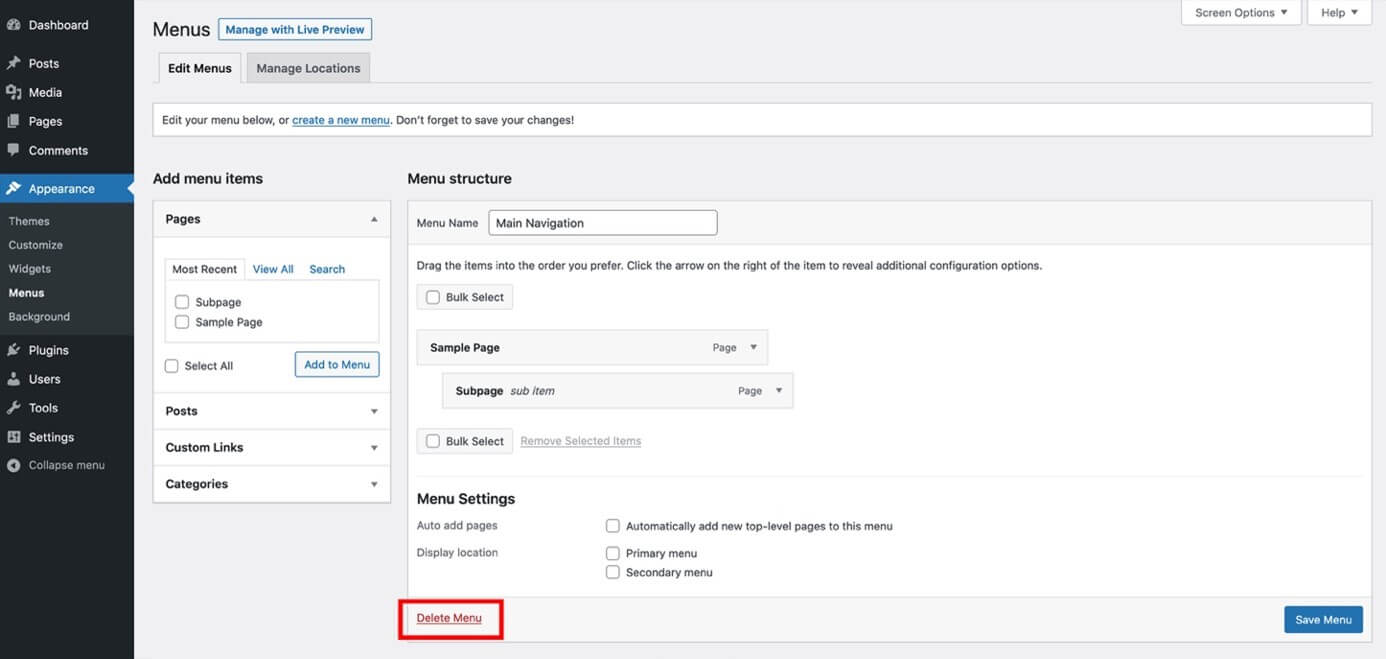The height and width of the screenshot is (659, 1386).
Task: Click the Auto add pages label
Action: (x=457, y=526)
